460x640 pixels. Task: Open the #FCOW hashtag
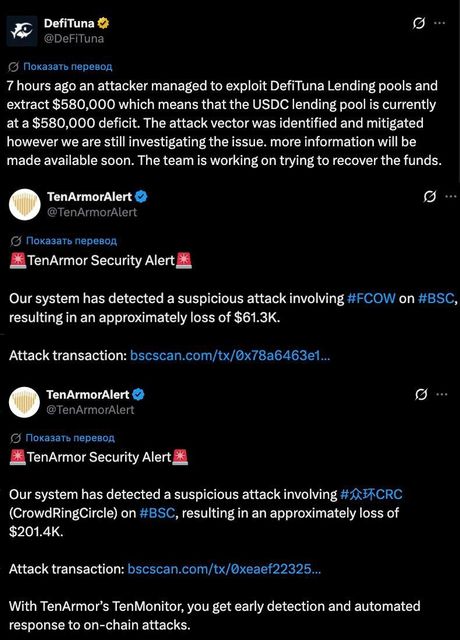(371, 298)
